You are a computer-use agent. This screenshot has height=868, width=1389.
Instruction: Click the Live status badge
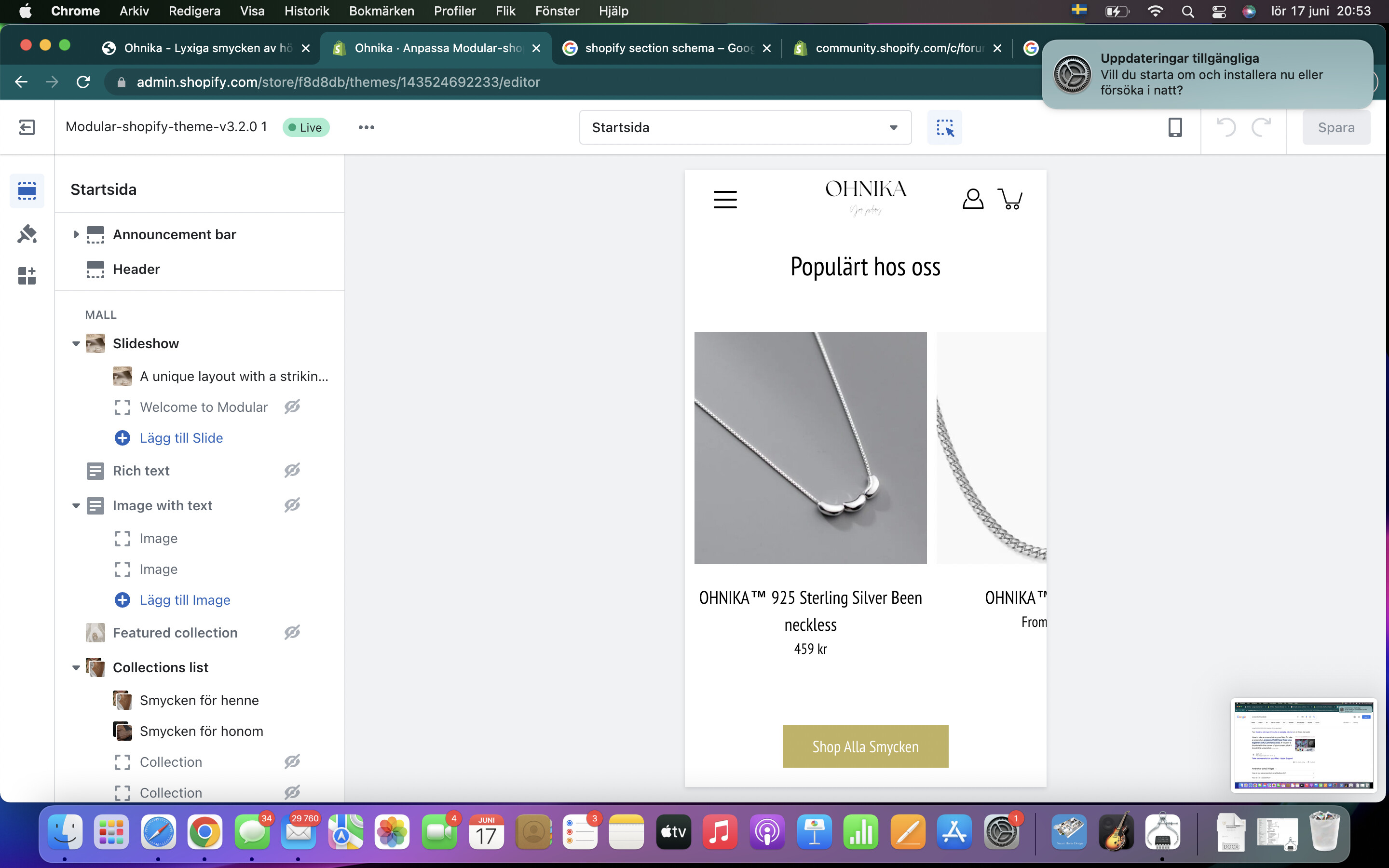point(306,127)
